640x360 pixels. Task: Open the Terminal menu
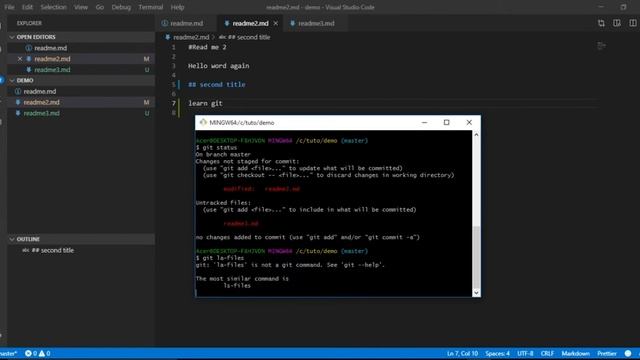point(151,7)
